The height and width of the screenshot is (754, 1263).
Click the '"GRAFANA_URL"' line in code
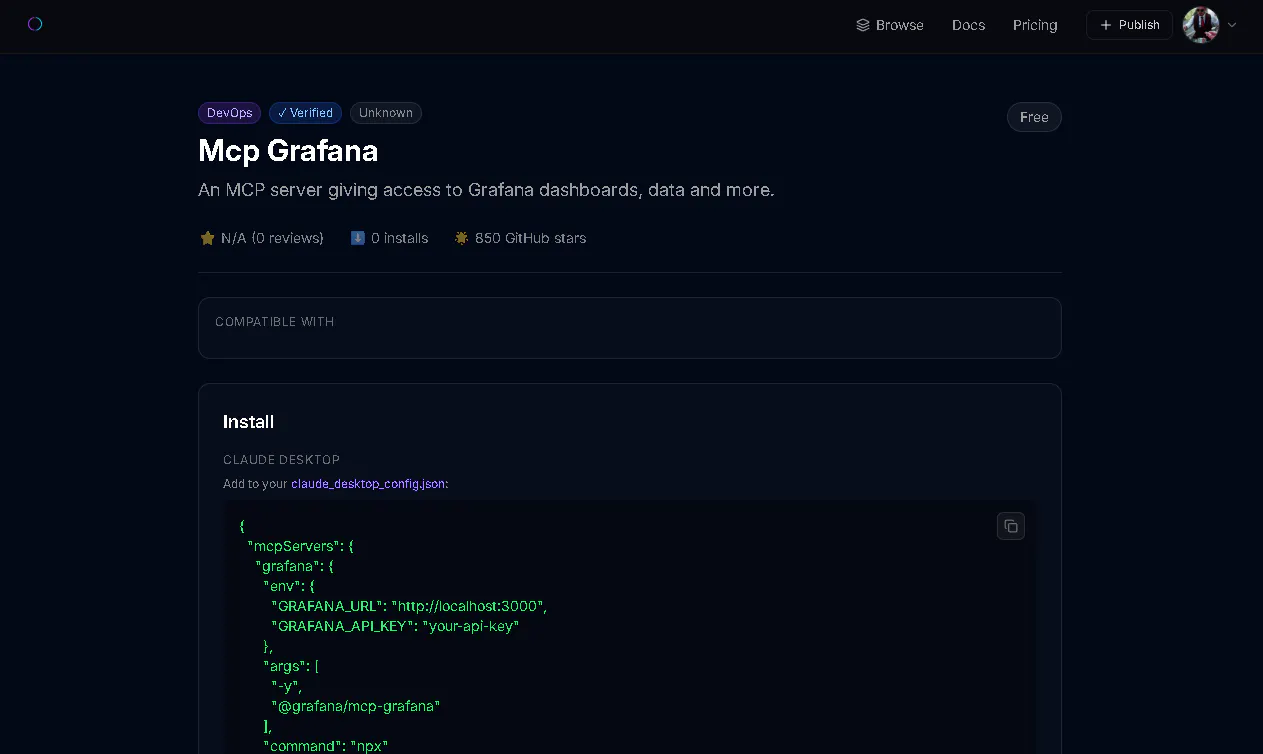tap(409, 606)
